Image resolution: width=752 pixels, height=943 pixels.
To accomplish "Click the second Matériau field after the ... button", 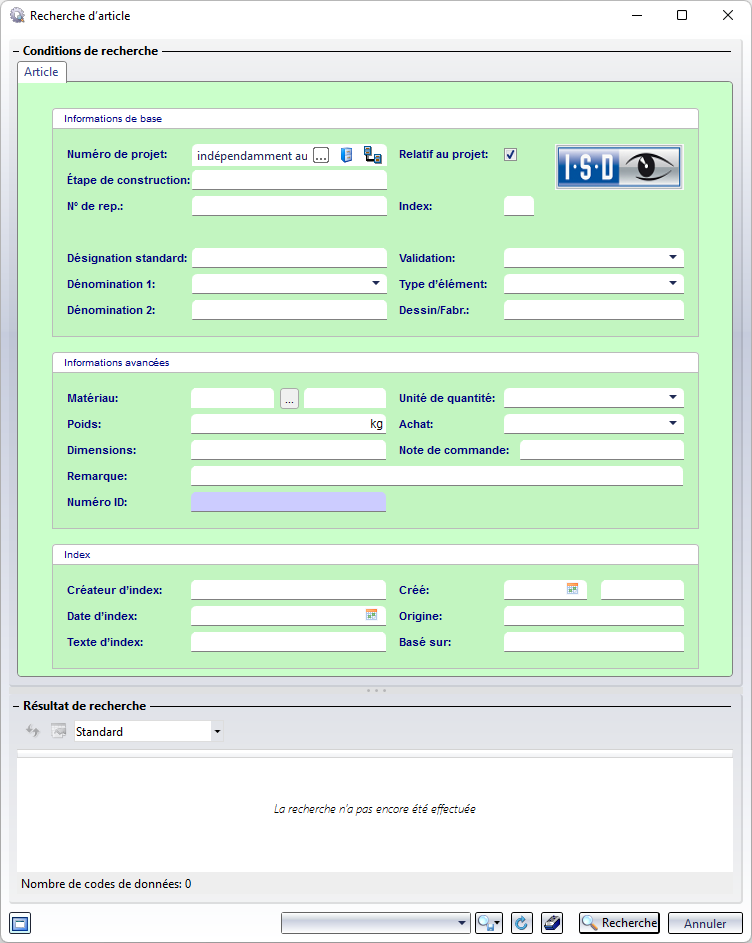I will tap(345, 398).
